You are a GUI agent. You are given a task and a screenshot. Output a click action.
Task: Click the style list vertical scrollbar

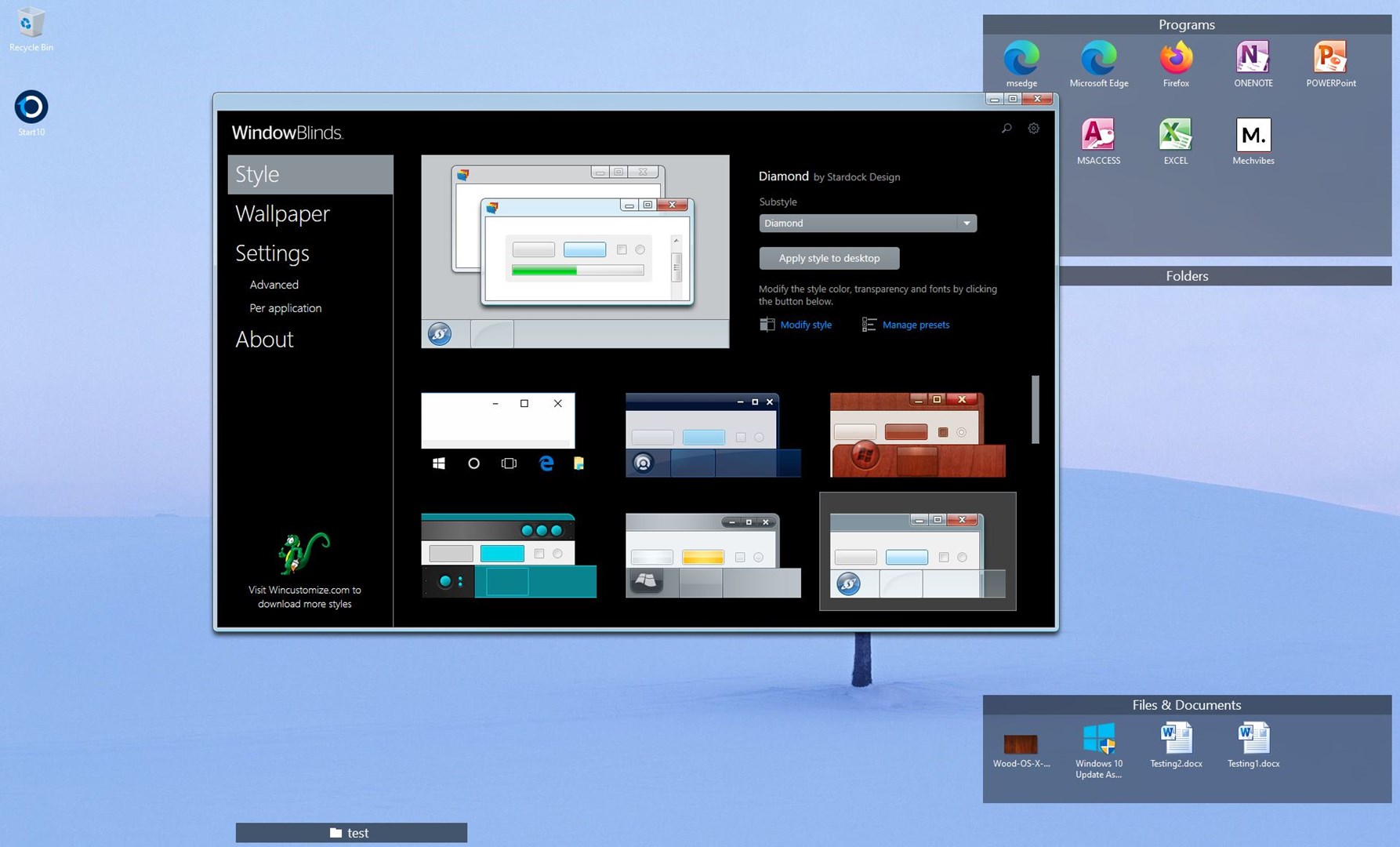point(1035,409)
